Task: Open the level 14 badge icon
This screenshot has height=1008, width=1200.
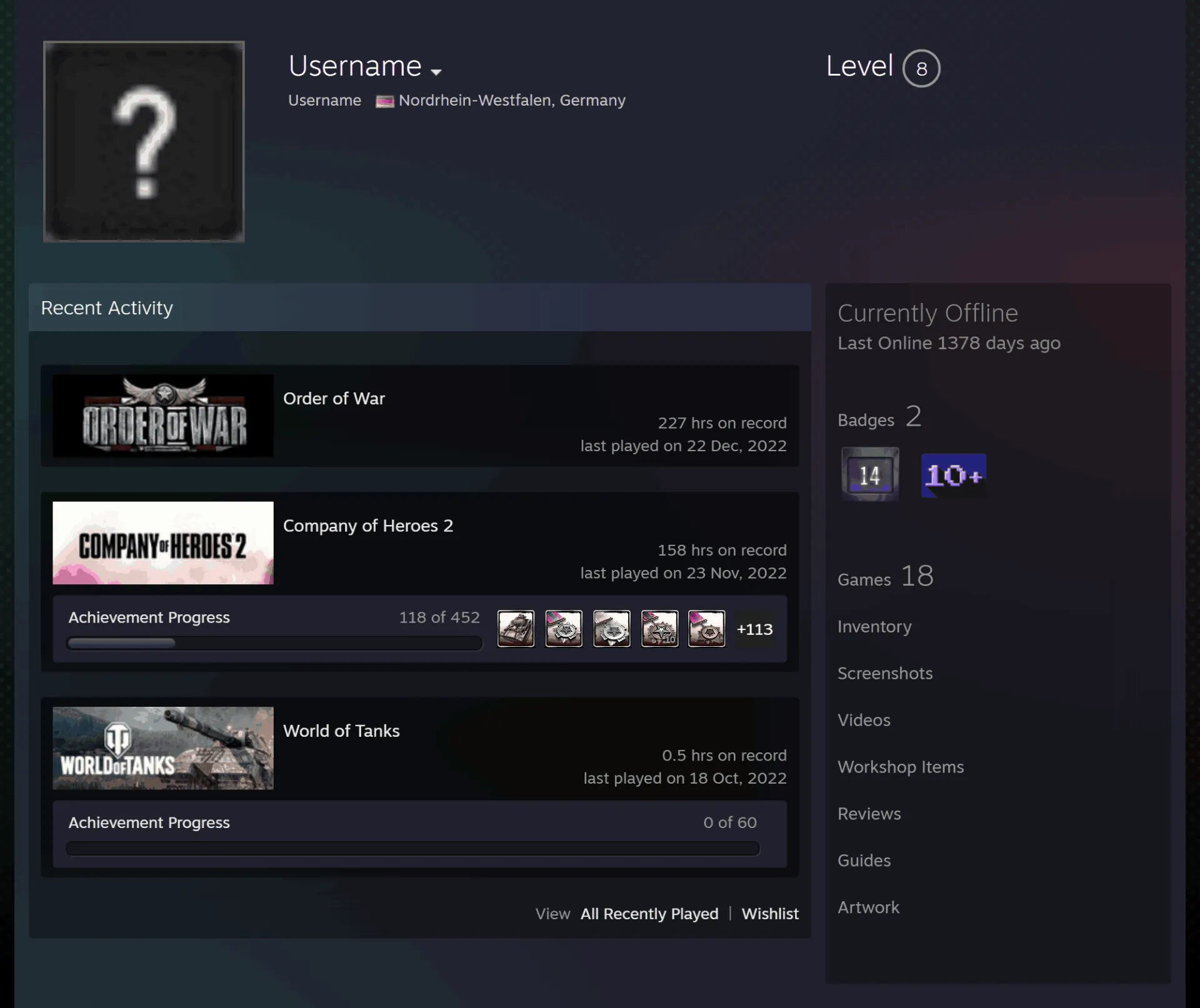Action: click(x=870, y=474)
